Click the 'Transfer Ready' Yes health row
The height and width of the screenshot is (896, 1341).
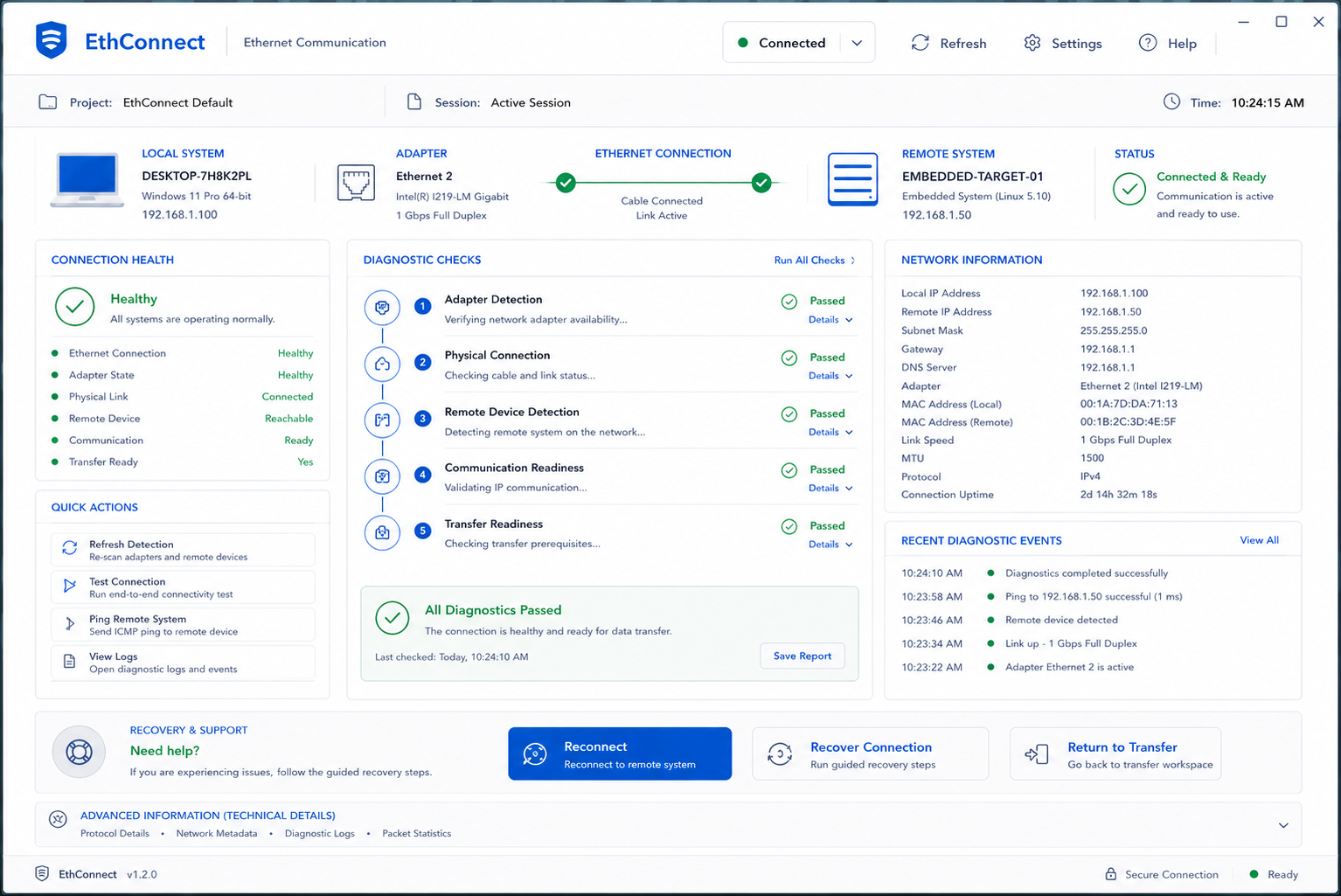click(x=182, y=462)
